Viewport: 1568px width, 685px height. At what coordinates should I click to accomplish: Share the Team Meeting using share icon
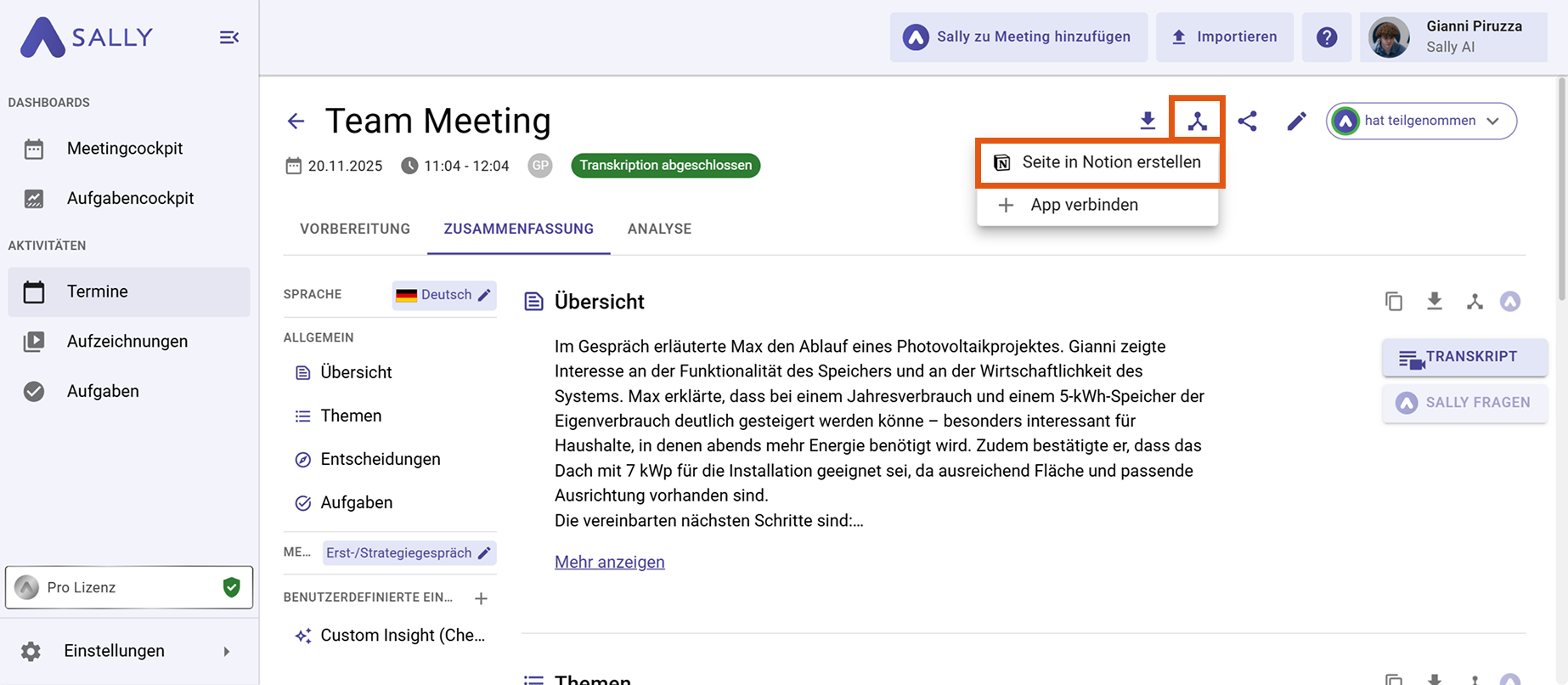click(x=1247, y=121)
